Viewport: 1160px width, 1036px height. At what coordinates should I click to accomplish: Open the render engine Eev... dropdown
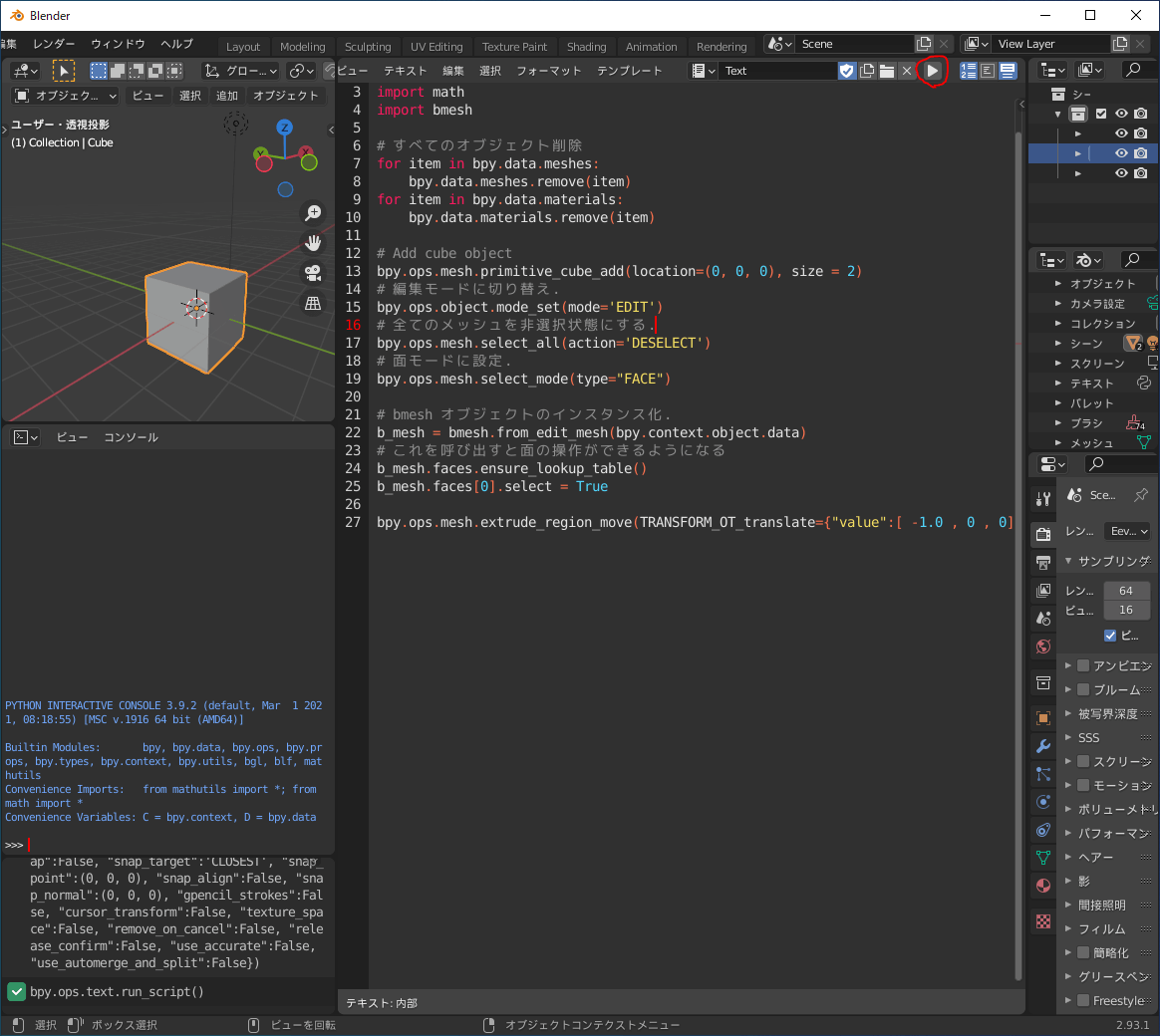(x=1128, y=531)
